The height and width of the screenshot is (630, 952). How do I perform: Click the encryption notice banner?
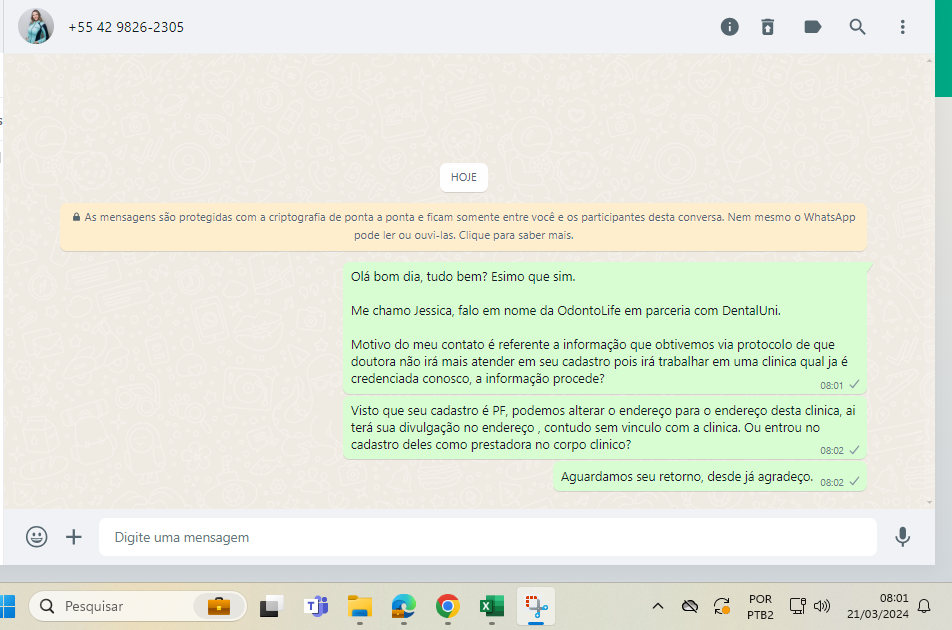point(463,226)
